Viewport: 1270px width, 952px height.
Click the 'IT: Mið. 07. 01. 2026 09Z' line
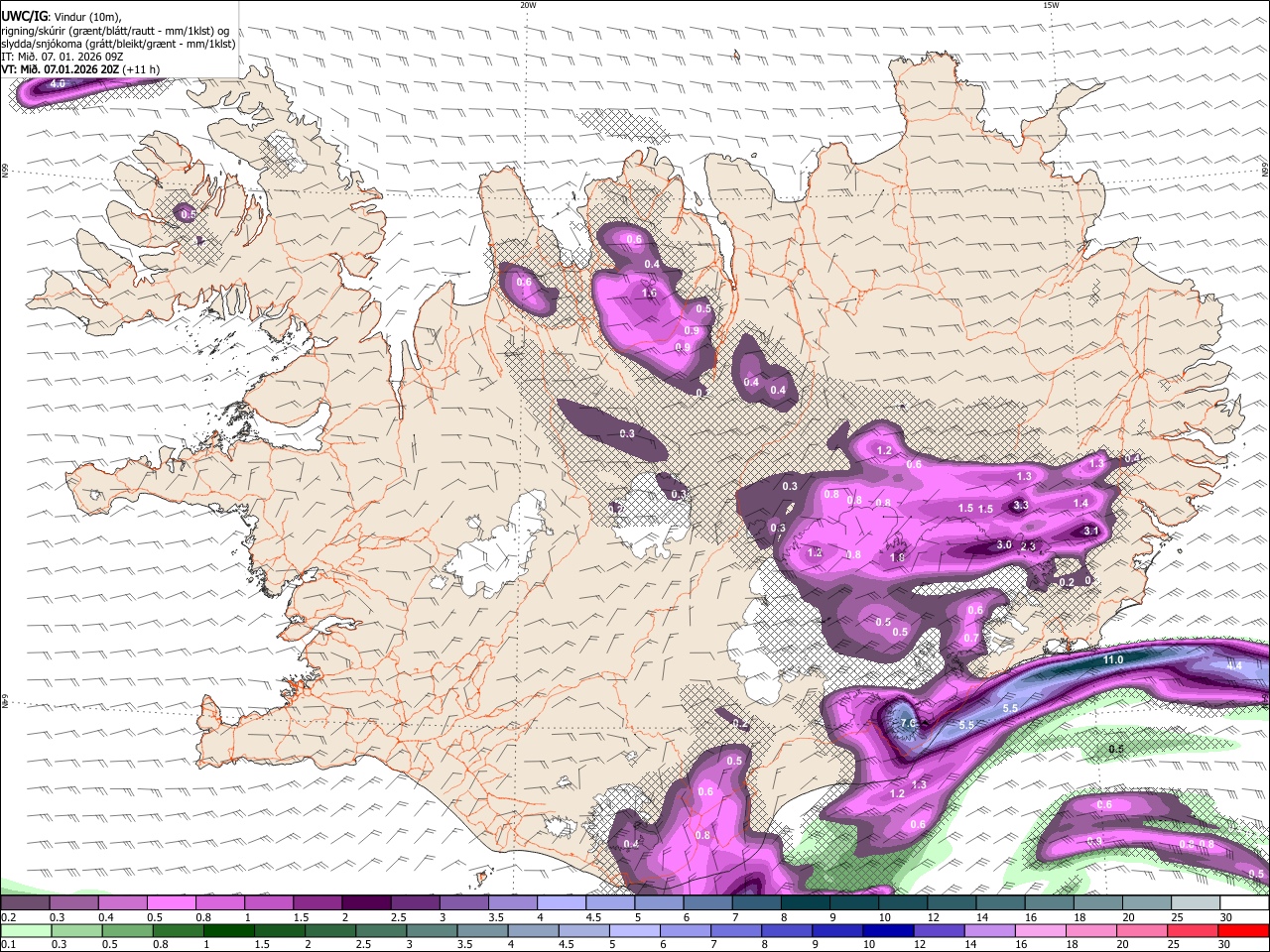coord(63,57)
